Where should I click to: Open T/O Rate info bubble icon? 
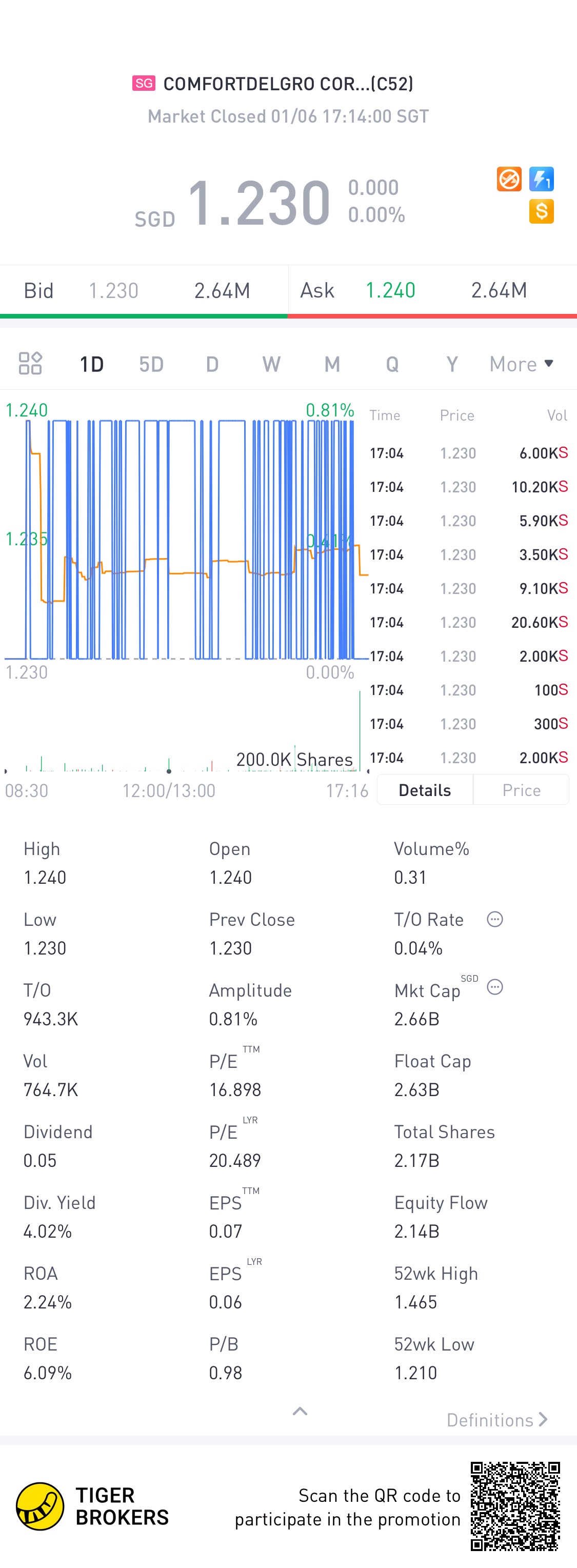pyautogui.click(x=495, y=919)
